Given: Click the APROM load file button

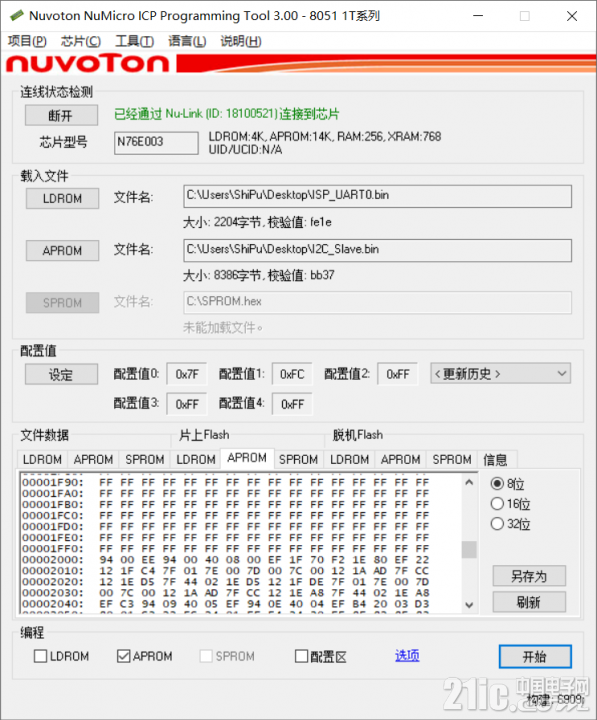Looking at the screenshot, I should coord(62,251).
